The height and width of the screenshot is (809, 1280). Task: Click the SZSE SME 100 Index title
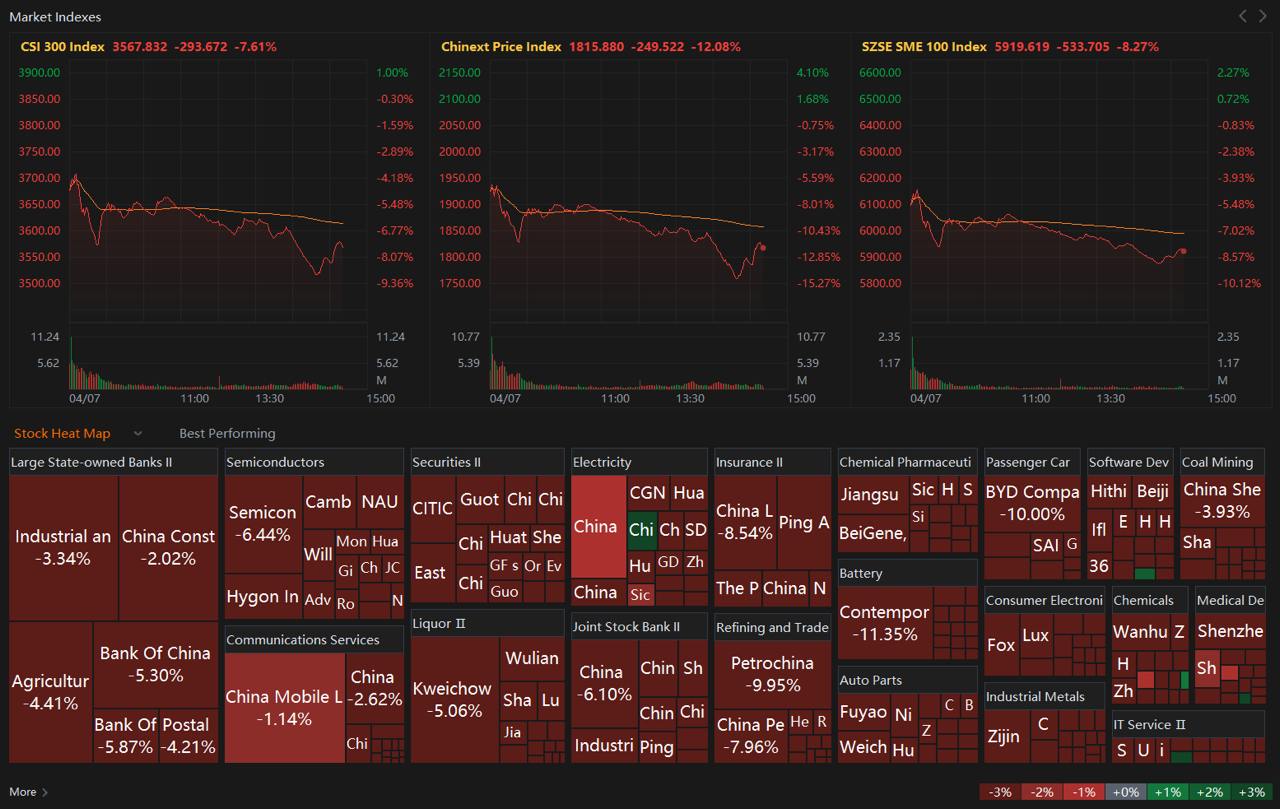924,47
